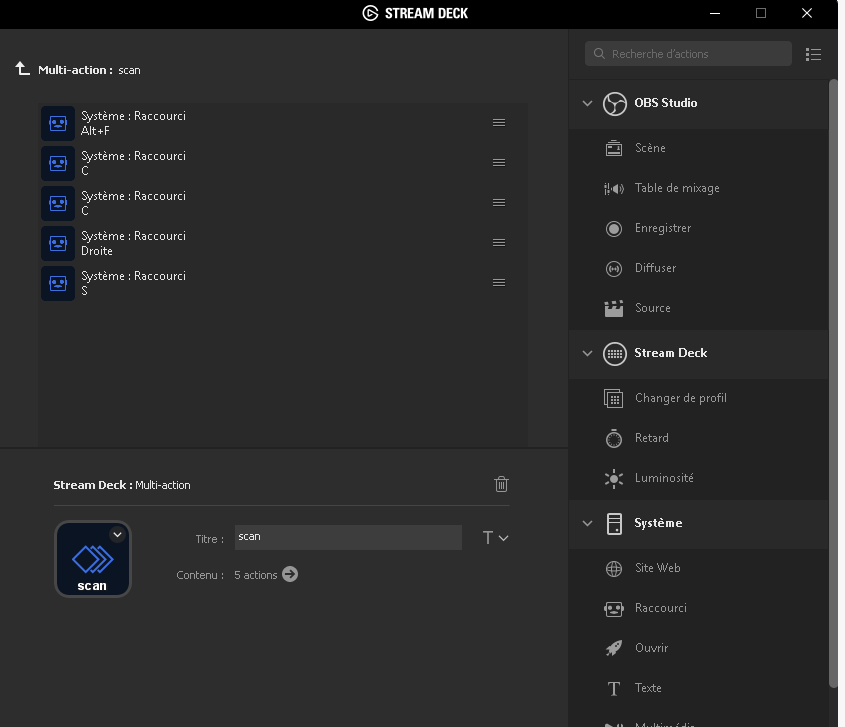Click the Système category icon
Image resolution: width=845 pixels, height=727 pixels.
point(614,523)
